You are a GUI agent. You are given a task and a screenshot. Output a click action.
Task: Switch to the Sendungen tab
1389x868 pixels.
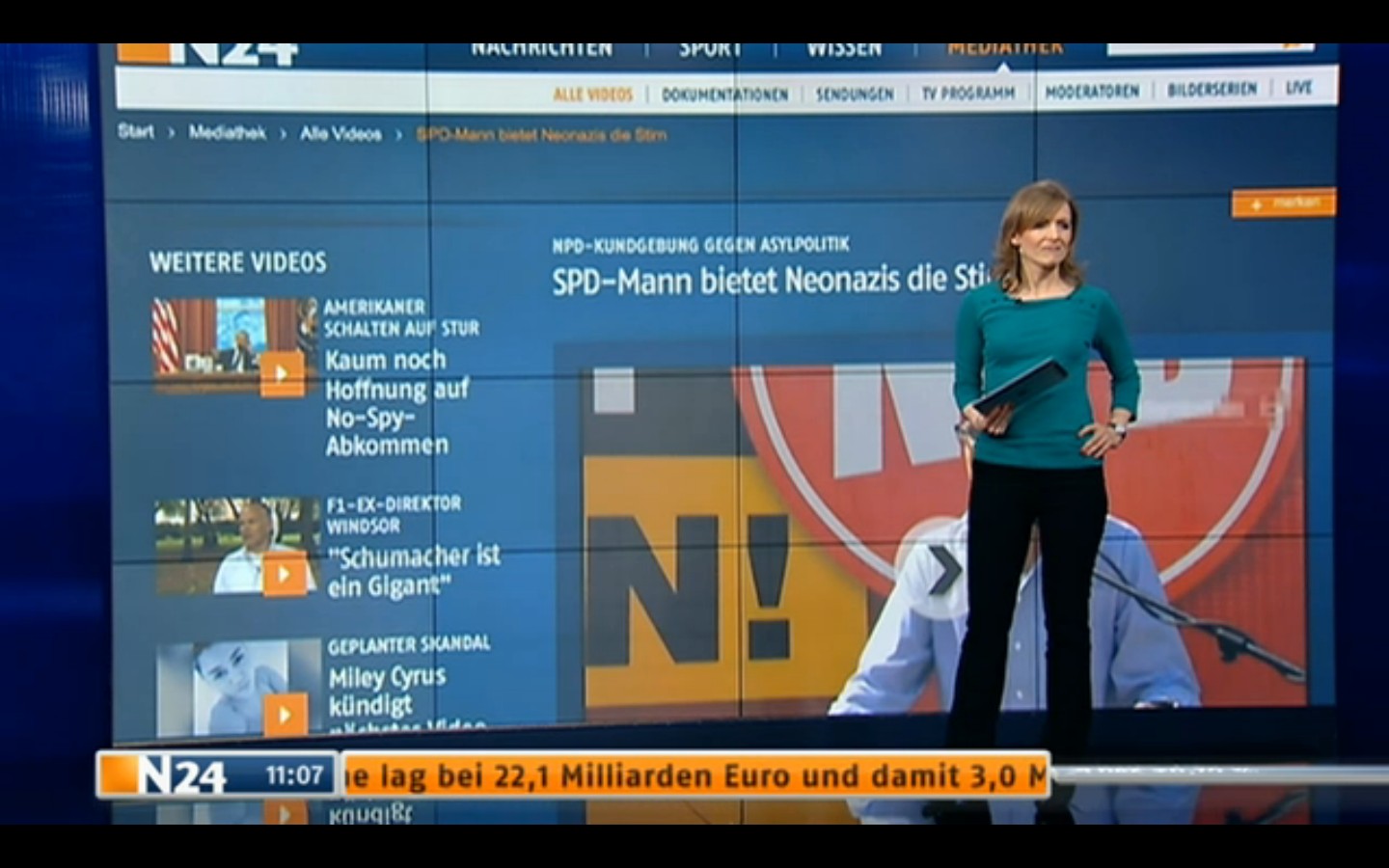(x=855, y=95)
